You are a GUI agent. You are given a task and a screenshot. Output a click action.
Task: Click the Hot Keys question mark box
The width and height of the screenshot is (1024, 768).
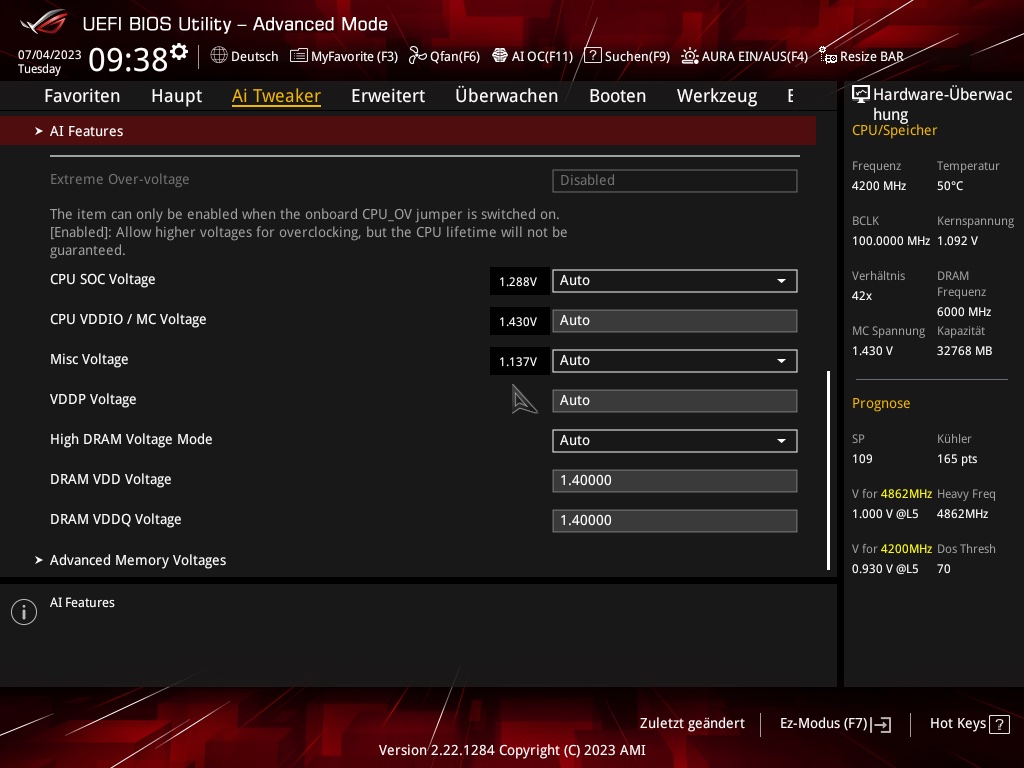(999, 724)
